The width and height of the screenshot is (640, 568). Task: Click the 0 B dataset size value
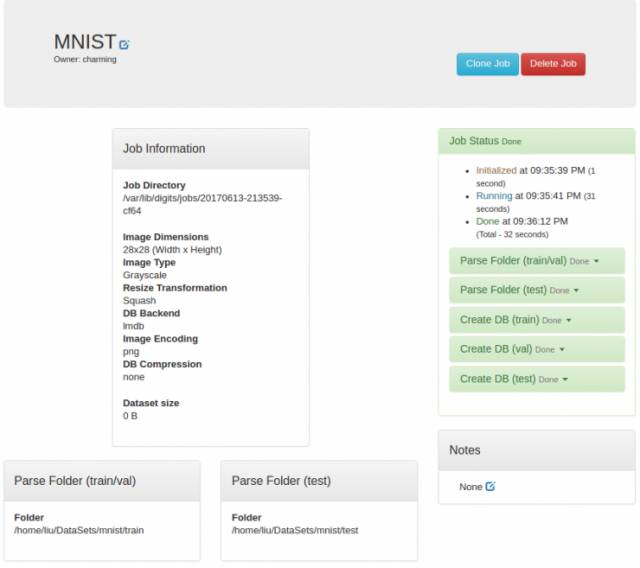point(130,416)
